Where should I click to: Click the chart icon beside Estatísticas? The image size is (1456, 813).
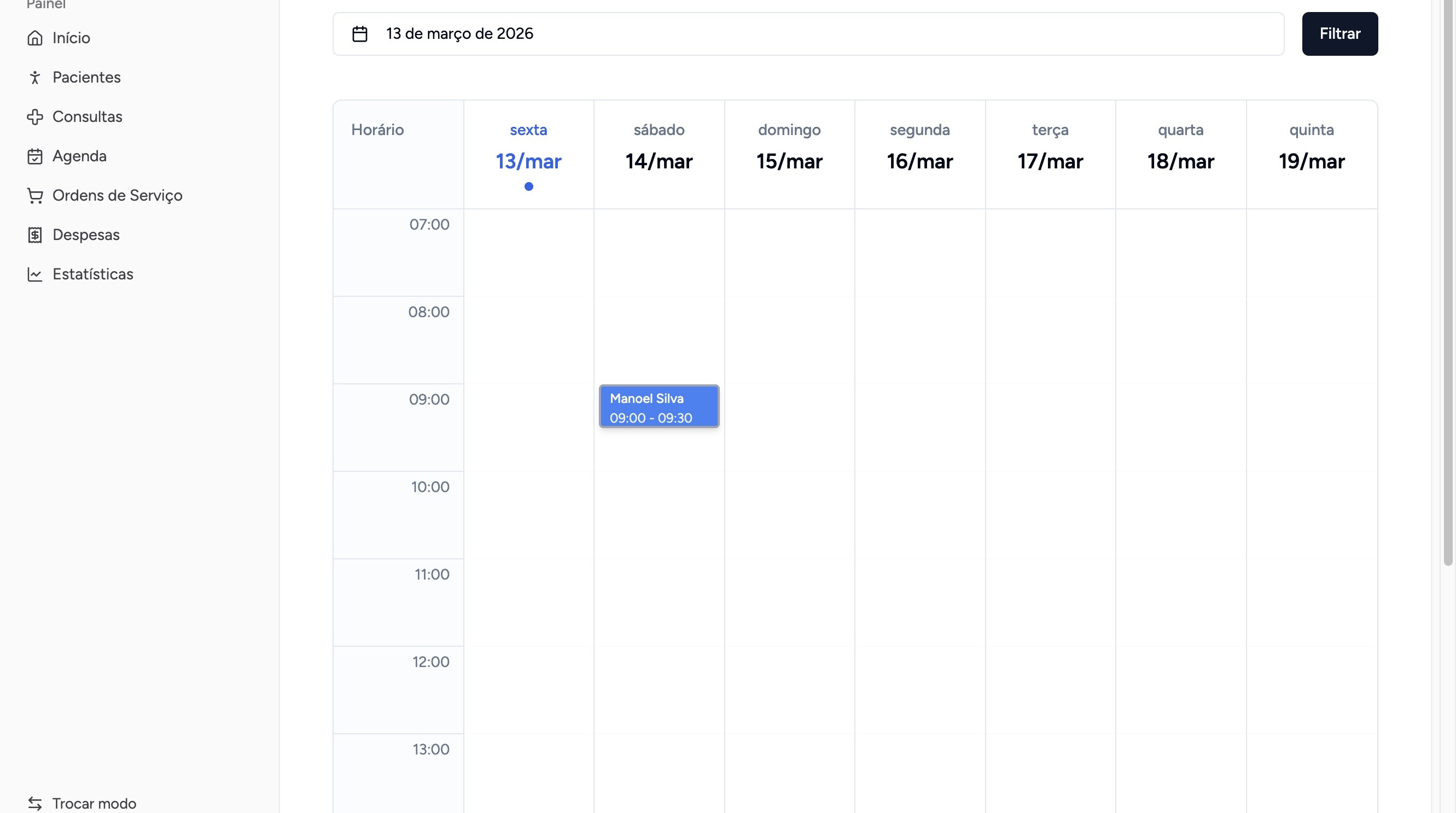click(35, 274)
